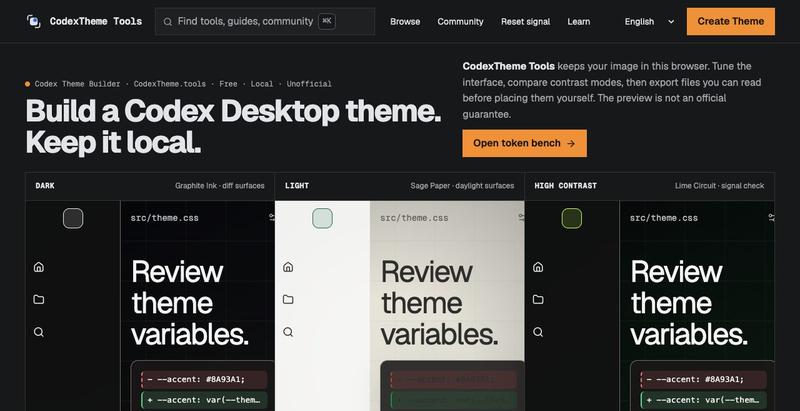
Task: Click the Lime Circuit · signal check label
Action: click(x=719, y=186)
